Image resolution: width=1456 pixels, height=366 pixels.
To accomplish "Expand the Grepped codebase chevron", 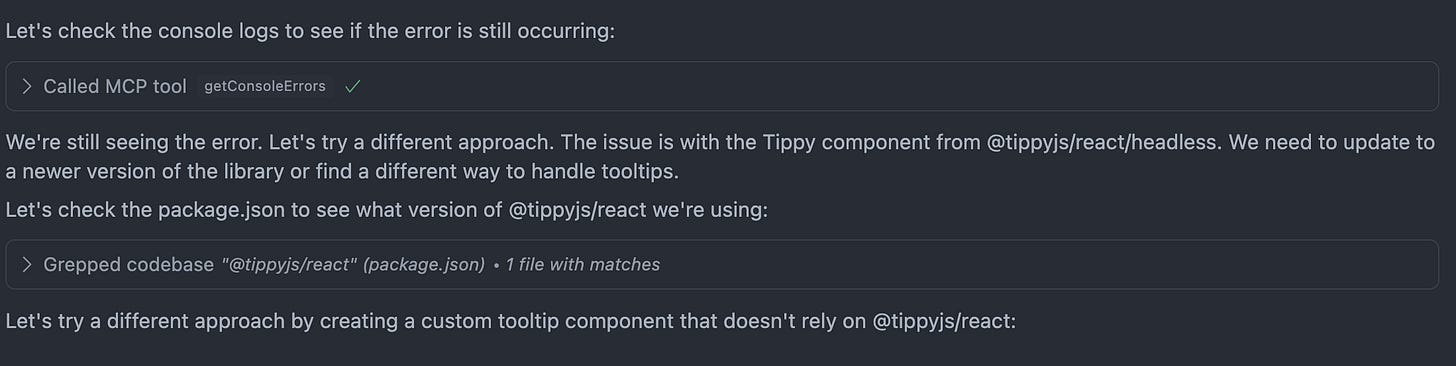I will (x=27, y=265).
